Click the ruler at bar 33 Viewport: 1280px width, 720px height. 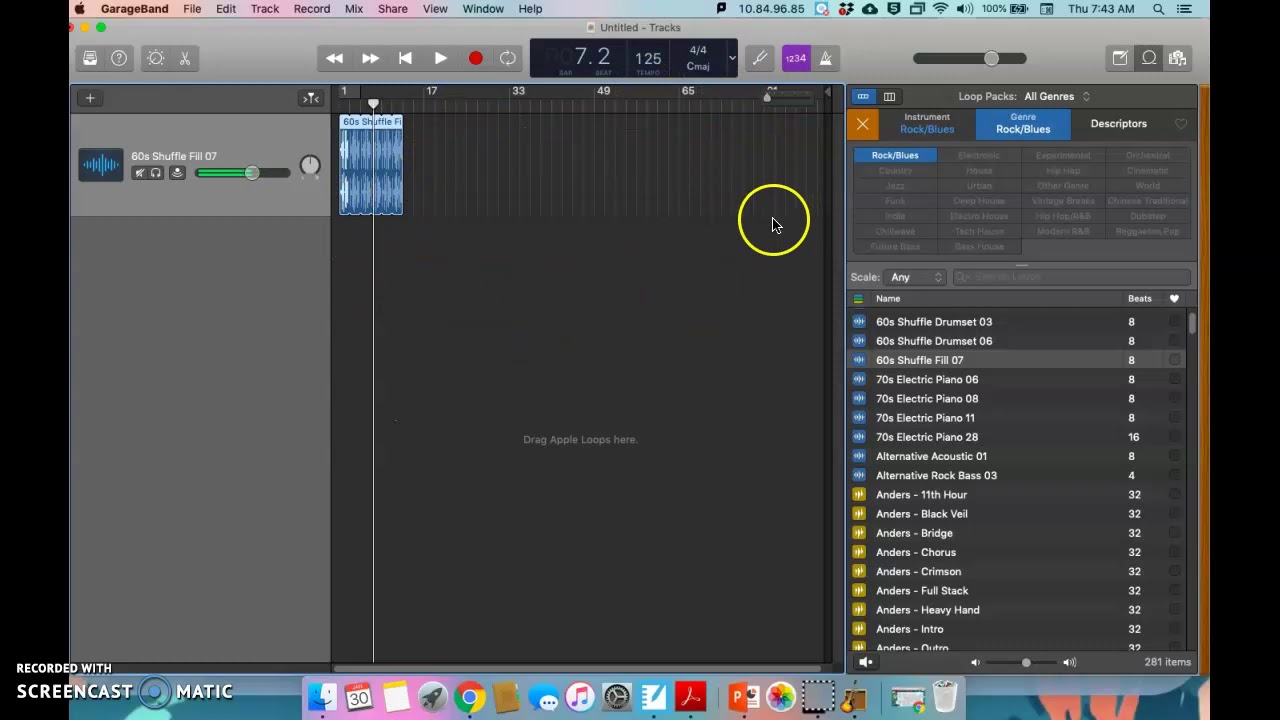tap(518, 91)
